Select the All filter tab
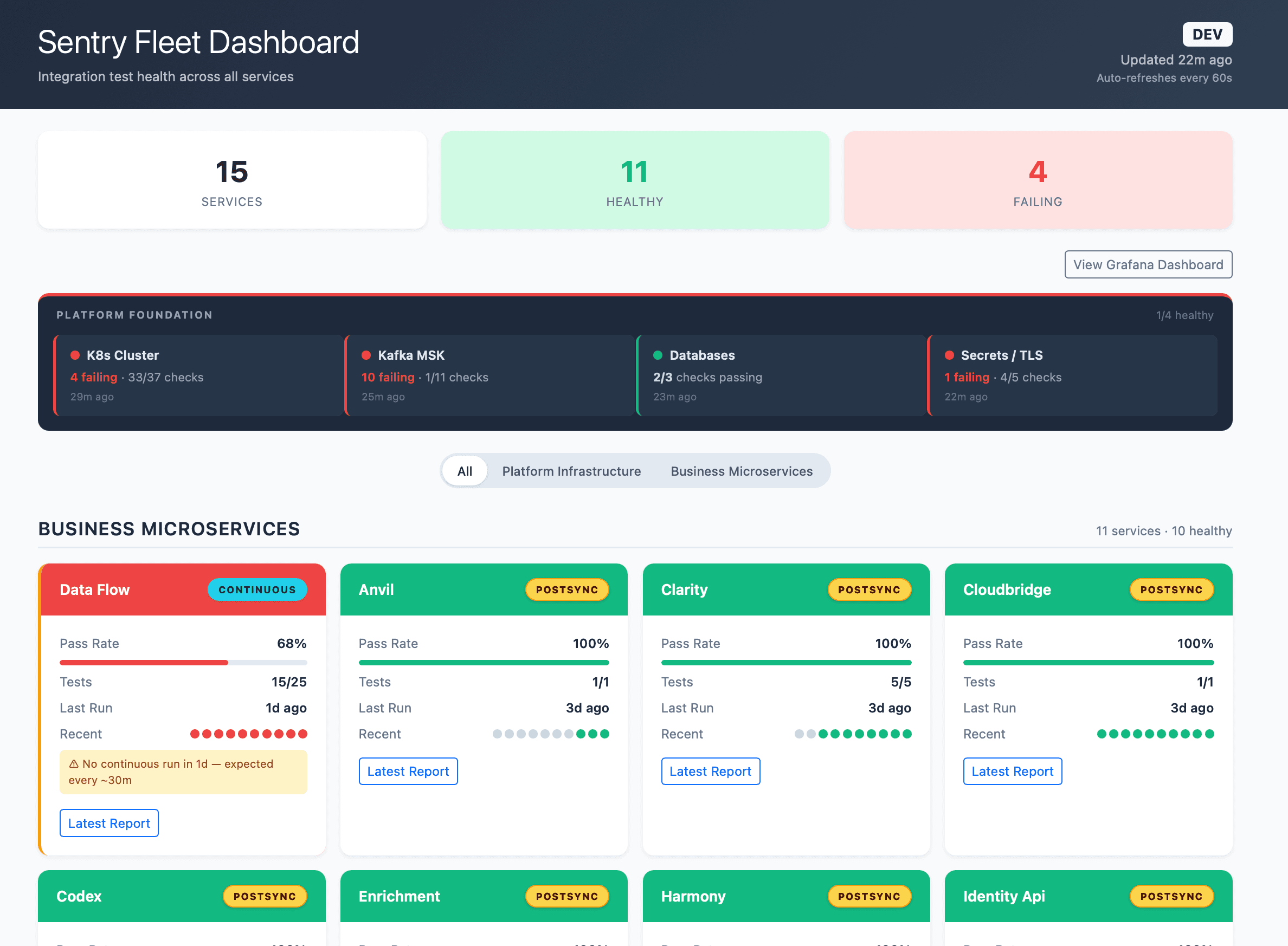 pos(465,471)
